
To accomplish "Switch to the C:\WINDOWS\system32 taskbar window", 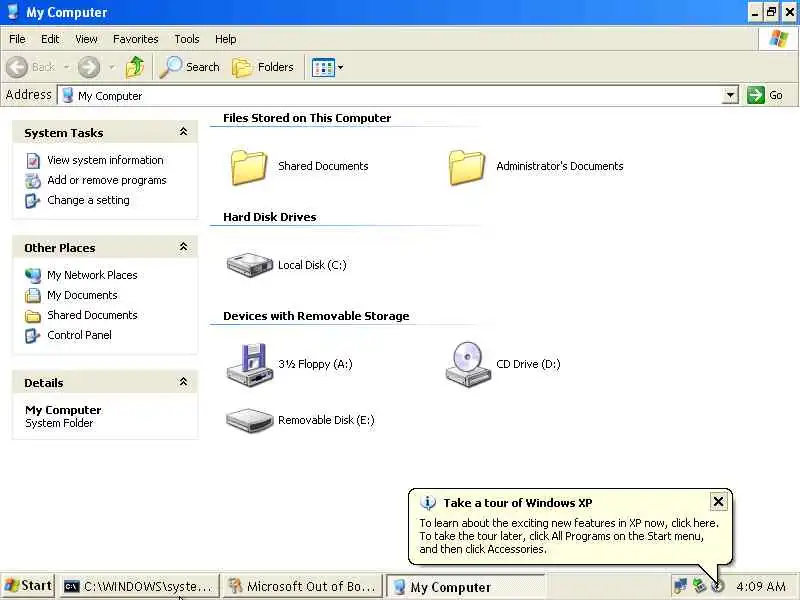I will pos(139,586).
